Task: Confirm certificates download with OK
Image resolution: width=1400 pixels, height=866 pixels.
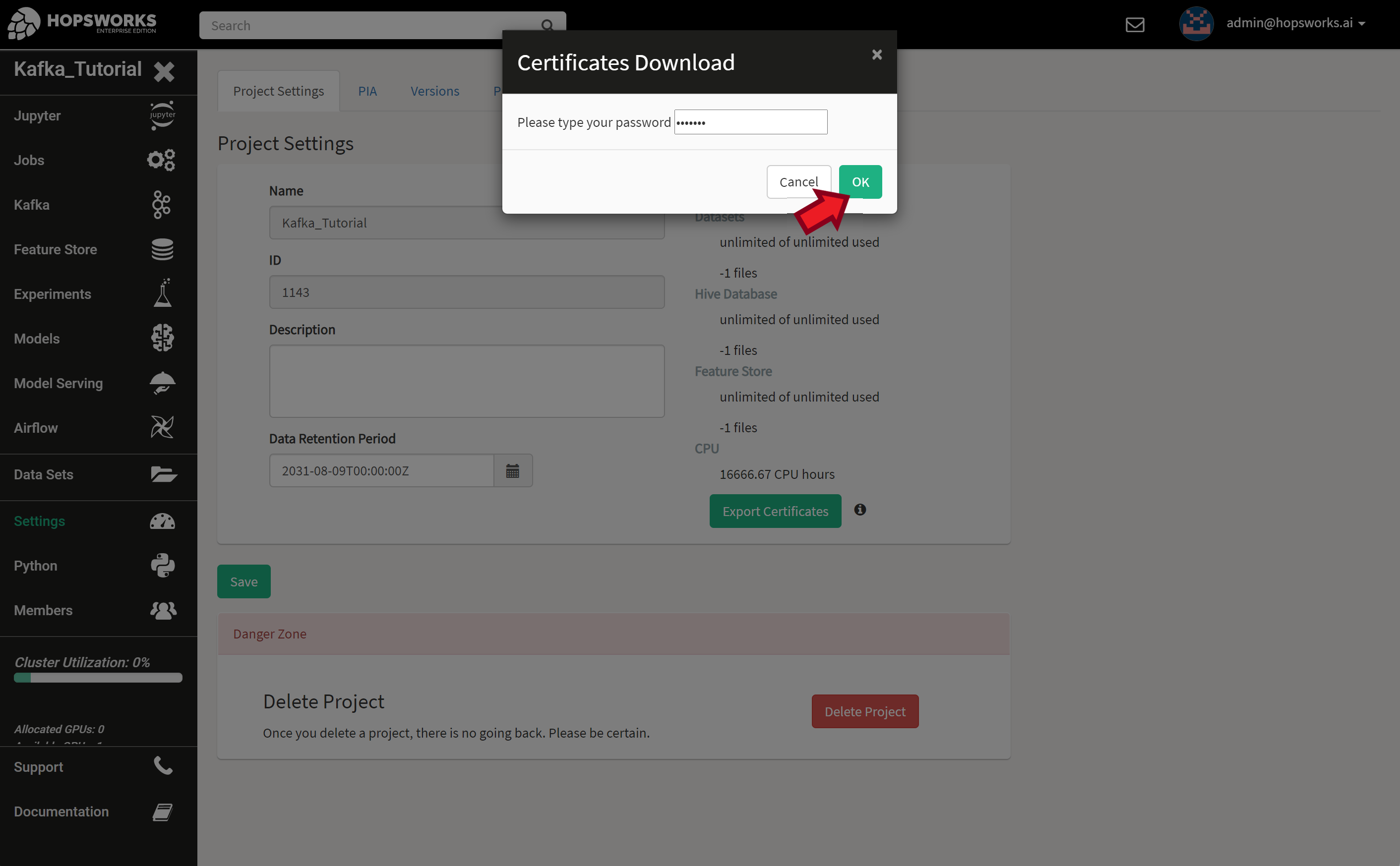Action: pyautogui.click(x=860, y=181)
